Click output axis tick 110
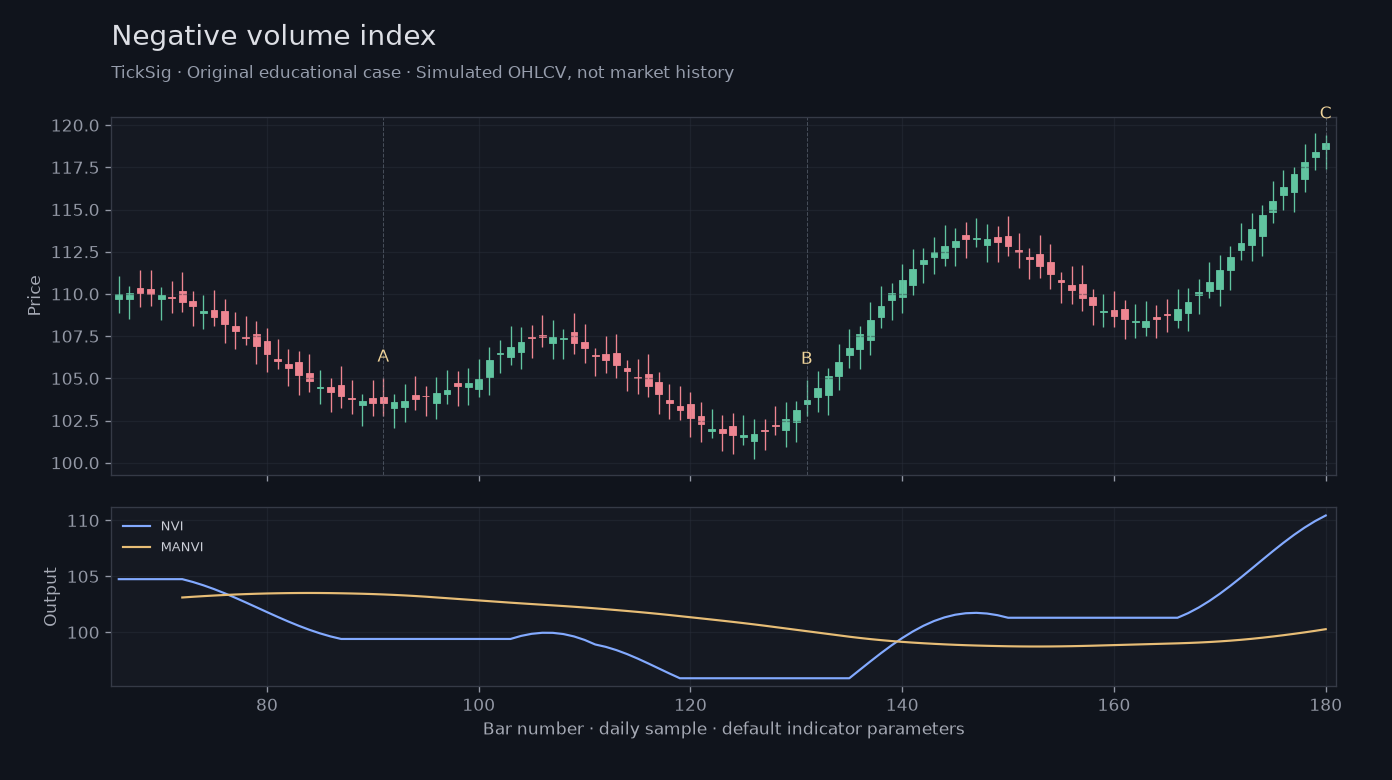1392x780 pixels. [85, 521]
